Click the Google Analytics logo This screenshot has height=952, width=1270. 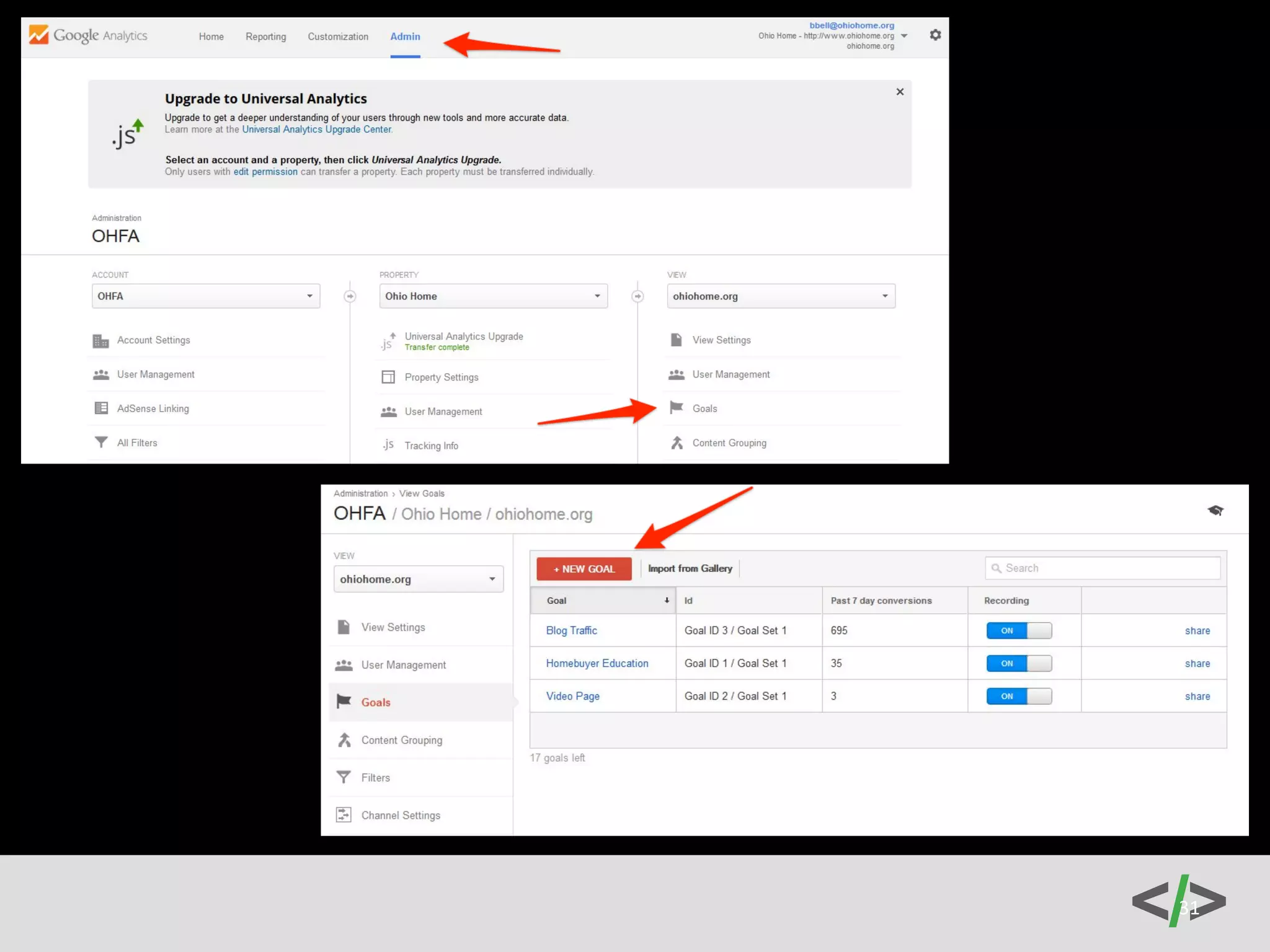click(88, 35)
